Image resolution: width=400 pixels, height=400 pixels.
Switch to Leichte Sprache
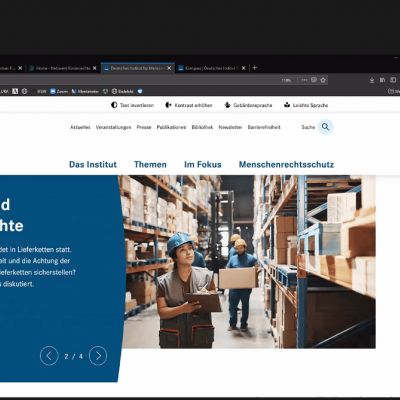[x=306, y=105]
